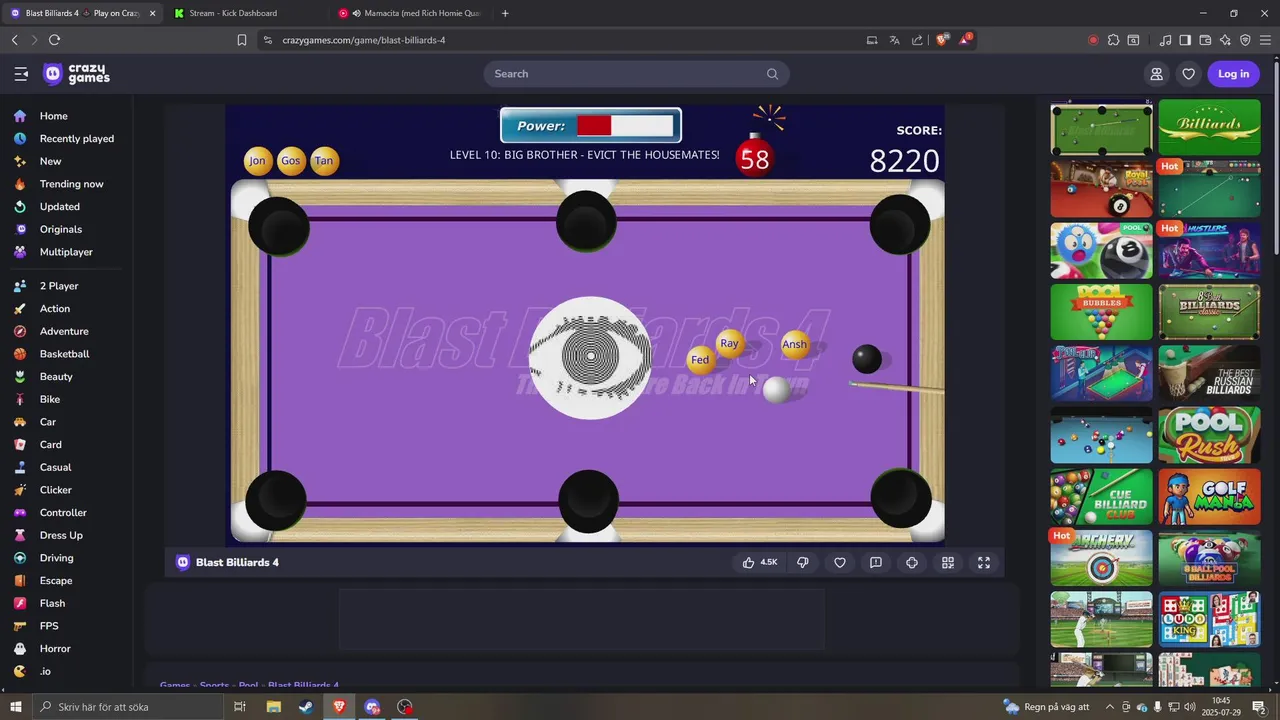Screen dimensions: 1280x720
Task: Click the translate page icon
Action: [895, 40]
